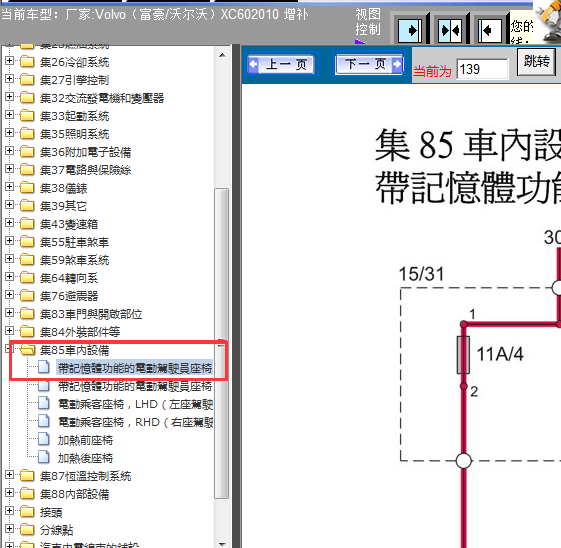Expand the 集36附加電子設備 folder
561x548 pixels.
(9, 151)
